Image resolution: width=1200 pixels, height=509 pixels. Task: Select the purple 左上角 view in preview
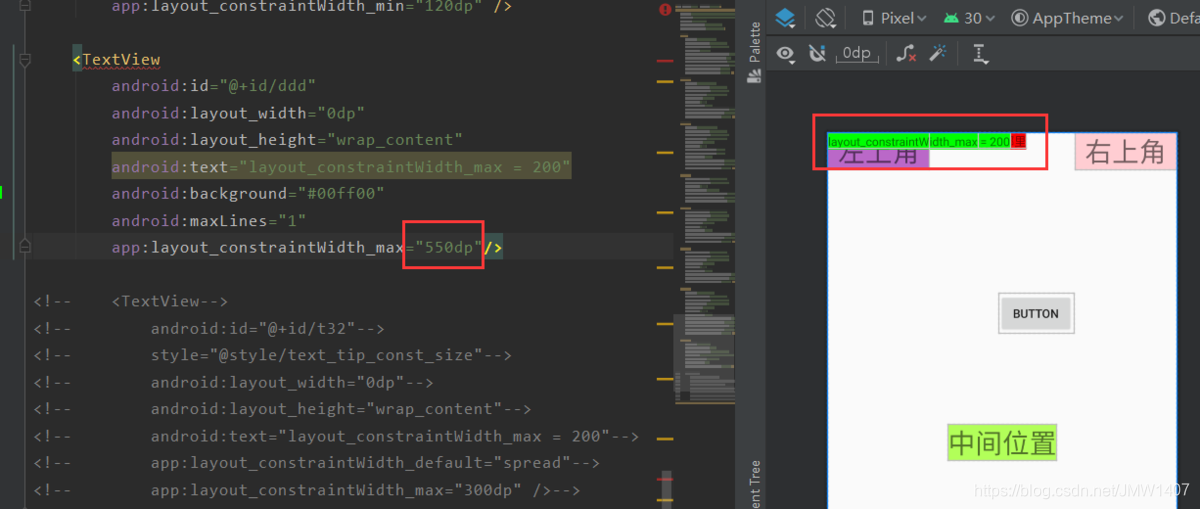(878, 158)
